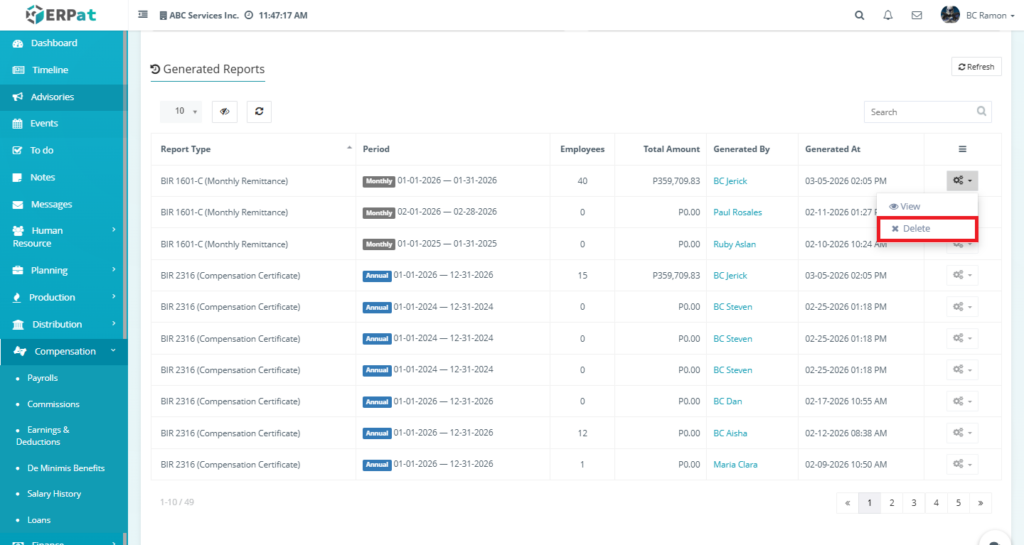Toggle column visibility with the eye button
Screen dimensions: 1024x545
(x=225, y=112)
